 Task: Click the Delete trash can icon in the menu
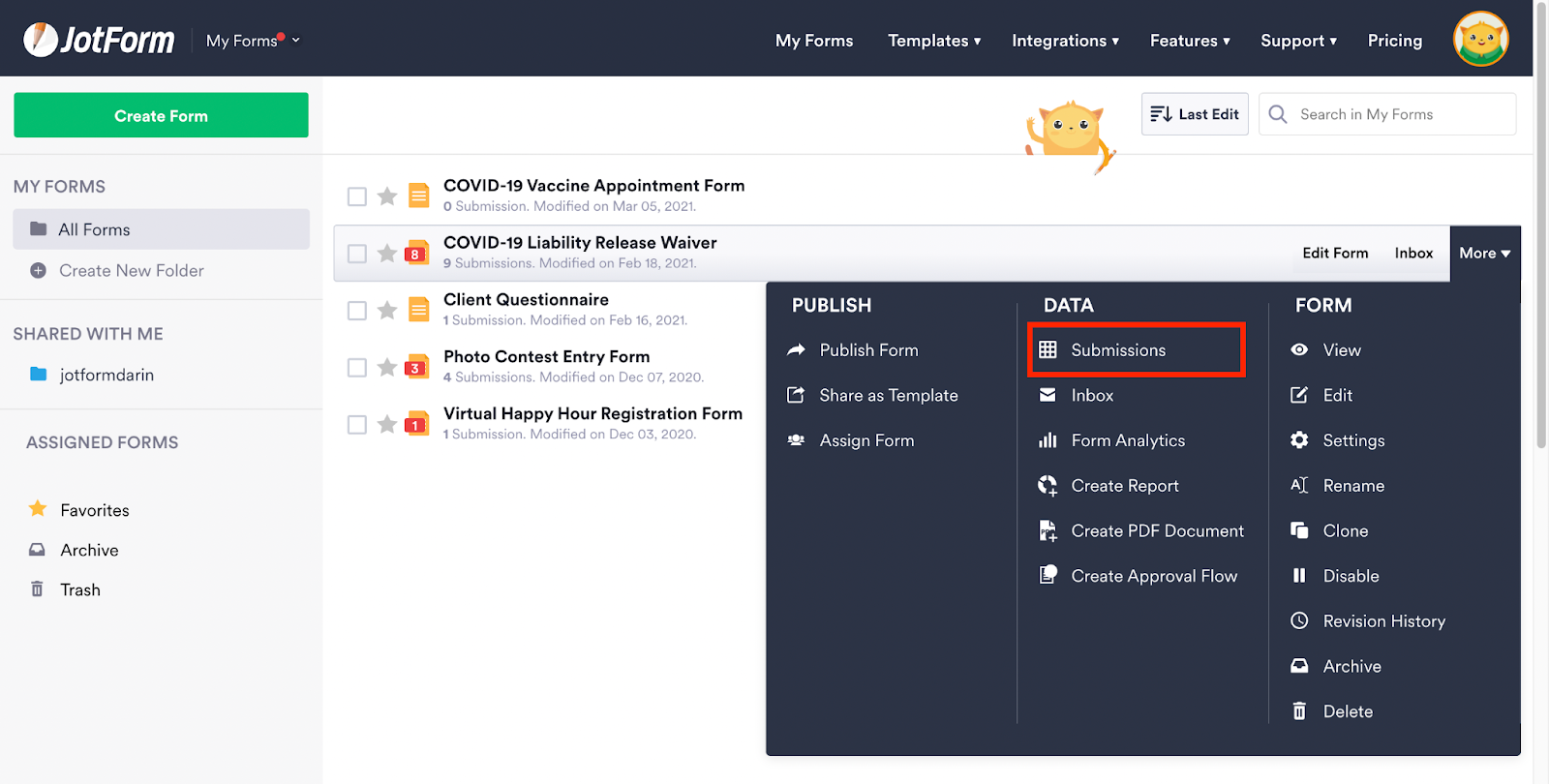point(1299,711)
